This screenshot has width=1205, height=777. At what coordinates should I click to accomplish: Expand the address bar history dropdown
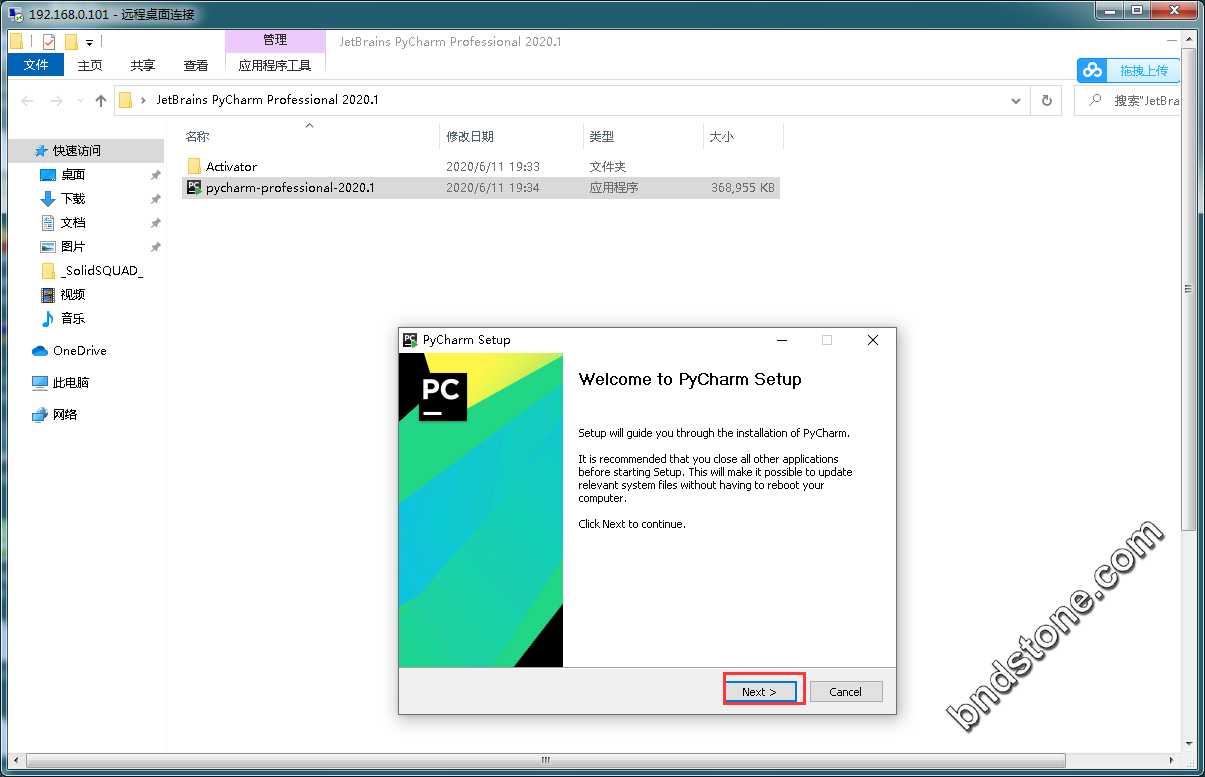click(x=1016, y=100)
